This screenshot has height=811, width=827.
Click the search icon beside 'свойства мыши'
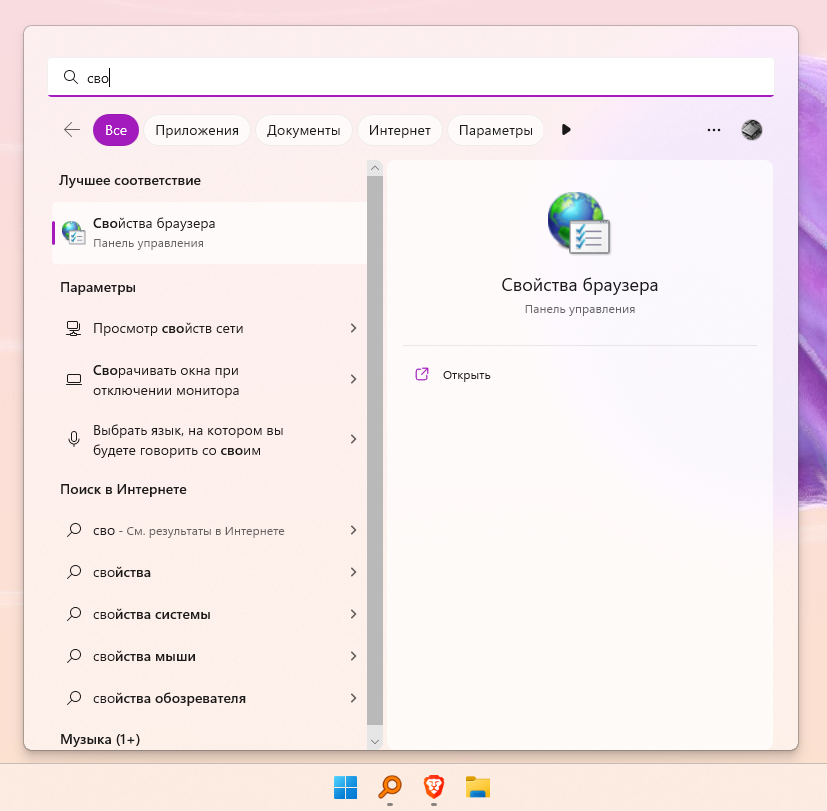[x=74, y=656]
